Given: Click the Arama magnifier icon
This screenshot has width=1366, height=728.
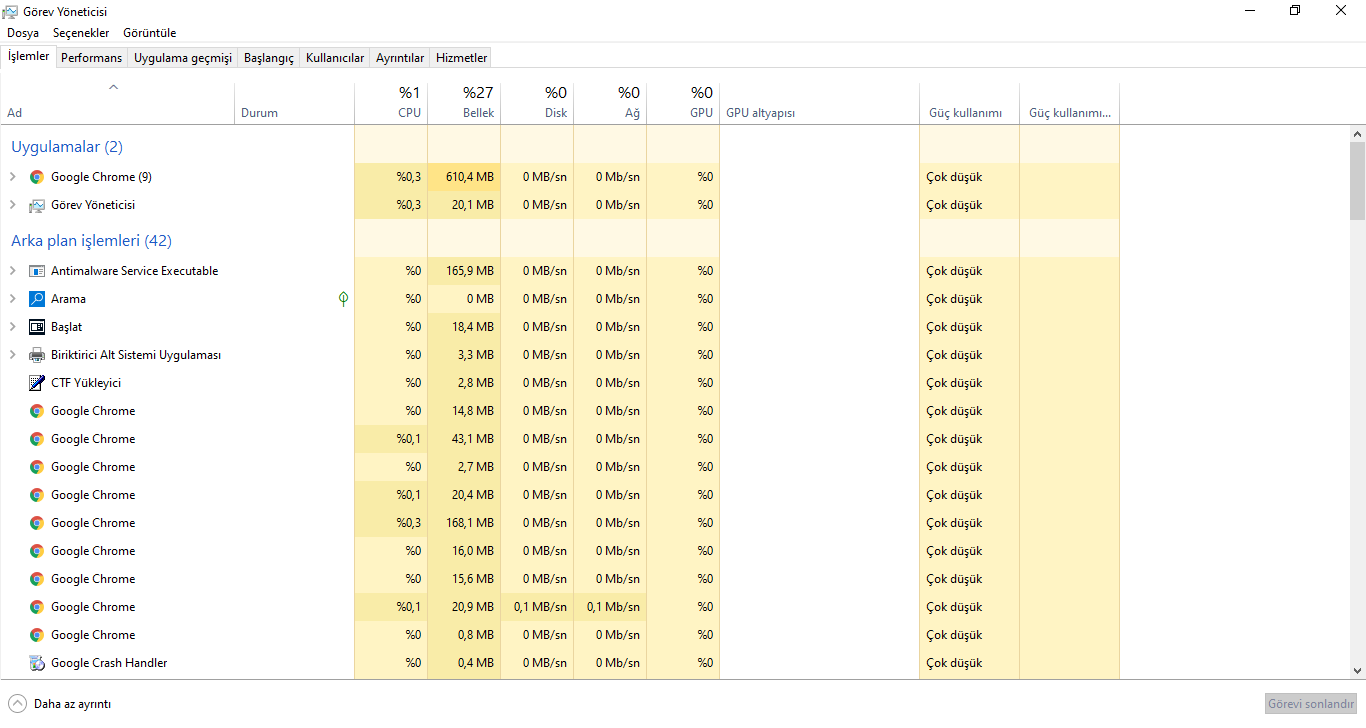Looking at the screenshot, I should (x=37, y=299).
